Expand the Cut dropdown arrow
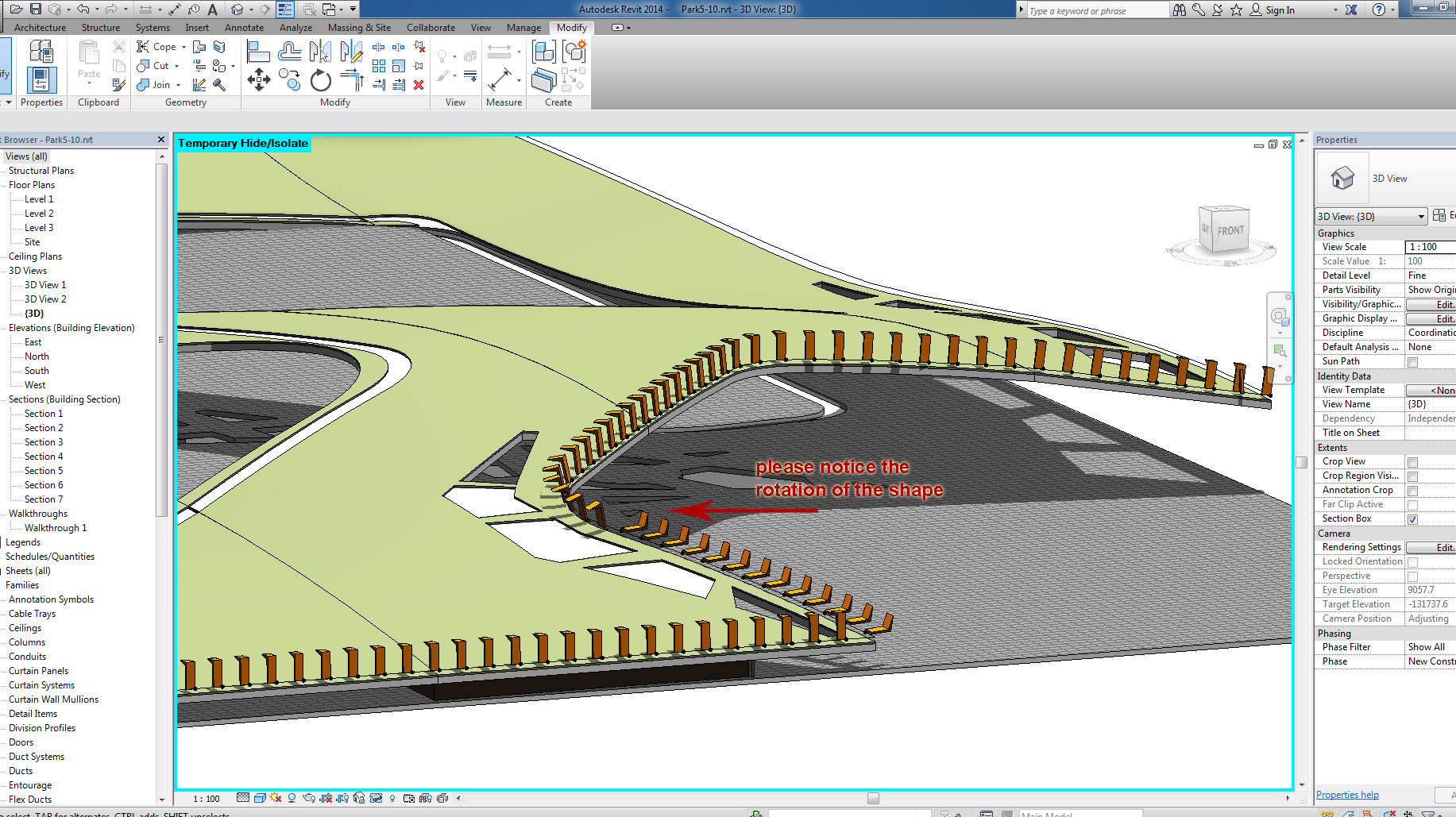The width and height of the screenshot is (1456, 817). point(177,66)
